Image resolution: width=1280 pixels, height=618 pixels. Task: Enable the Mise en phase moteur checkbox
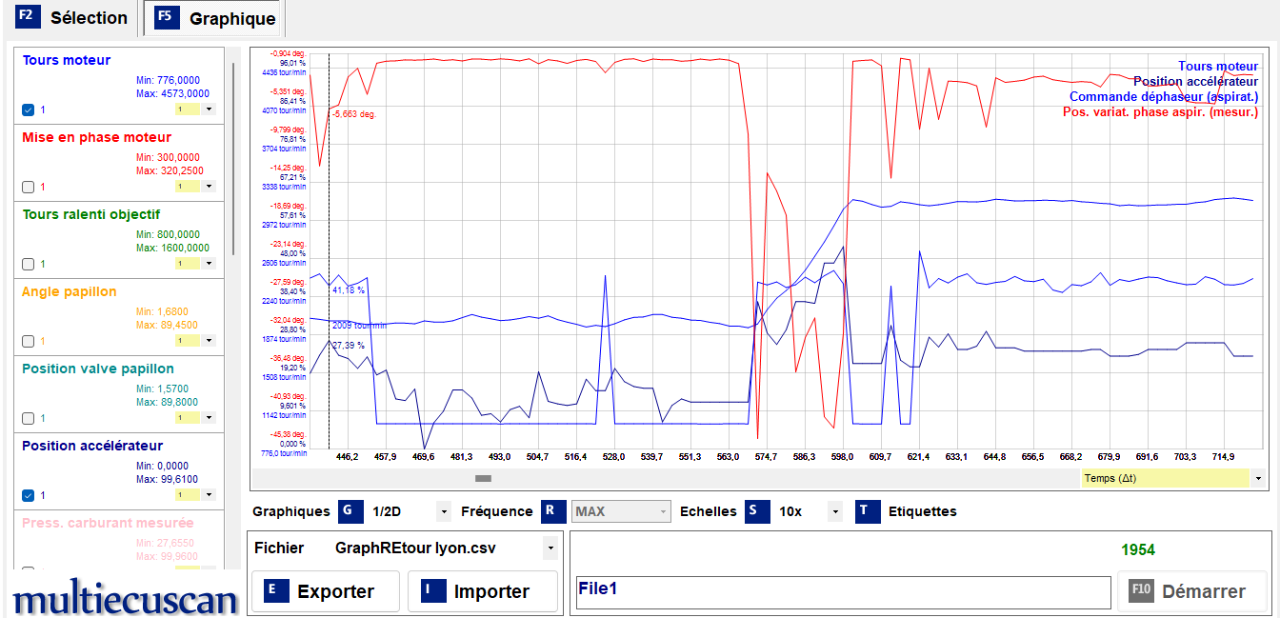pyautogui.click(x=28, y=187)
